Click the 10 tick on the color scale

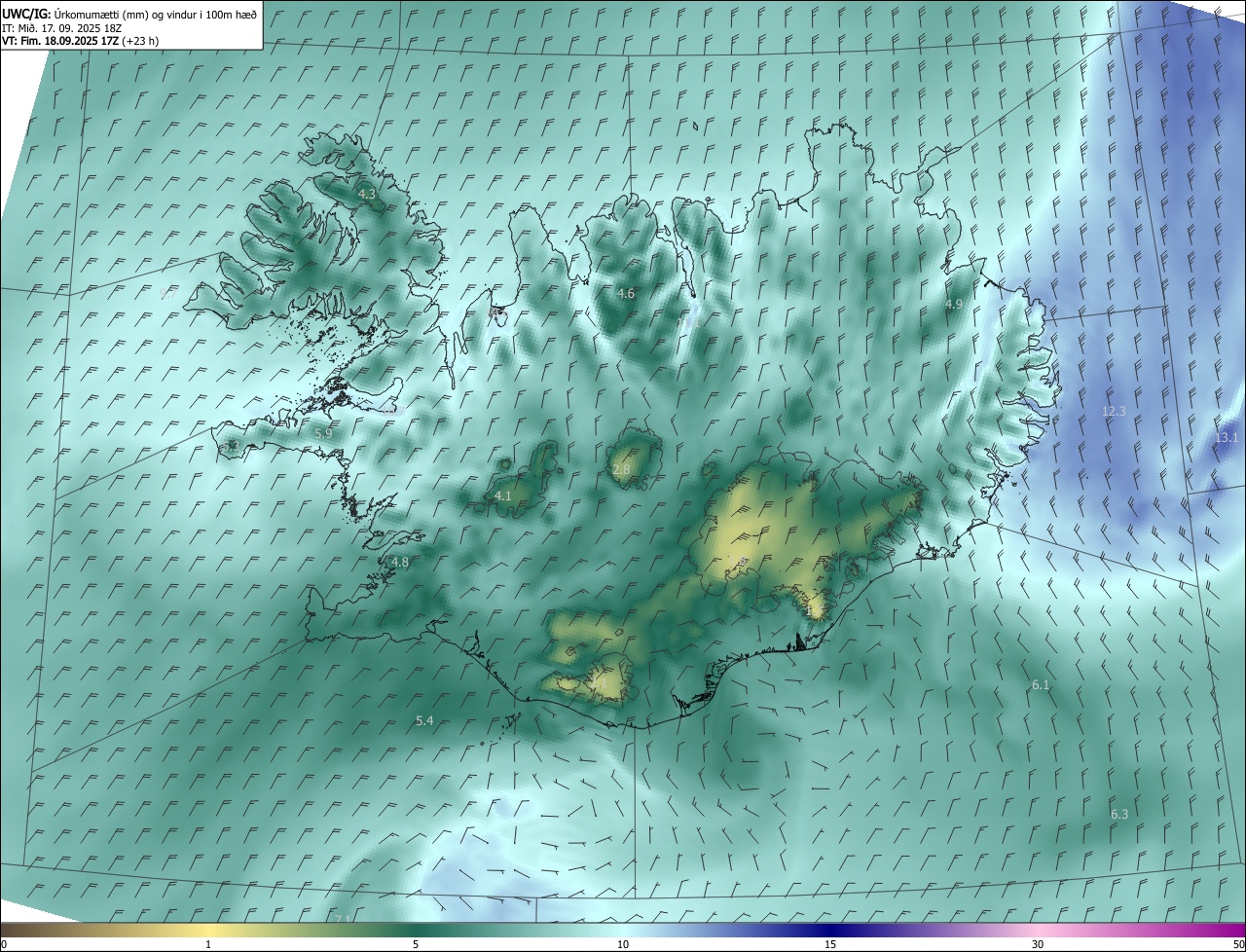click(x=623, y=944)
